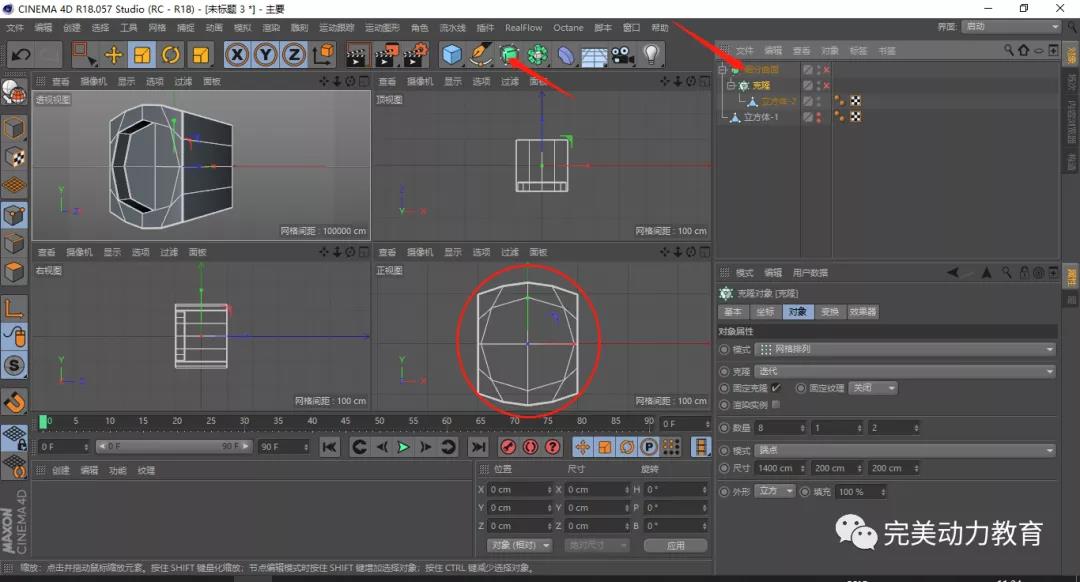Select the Rotate tool
Image resolution: width=1080 pixels, height=582 pixels.
click(x=171, y=54)
